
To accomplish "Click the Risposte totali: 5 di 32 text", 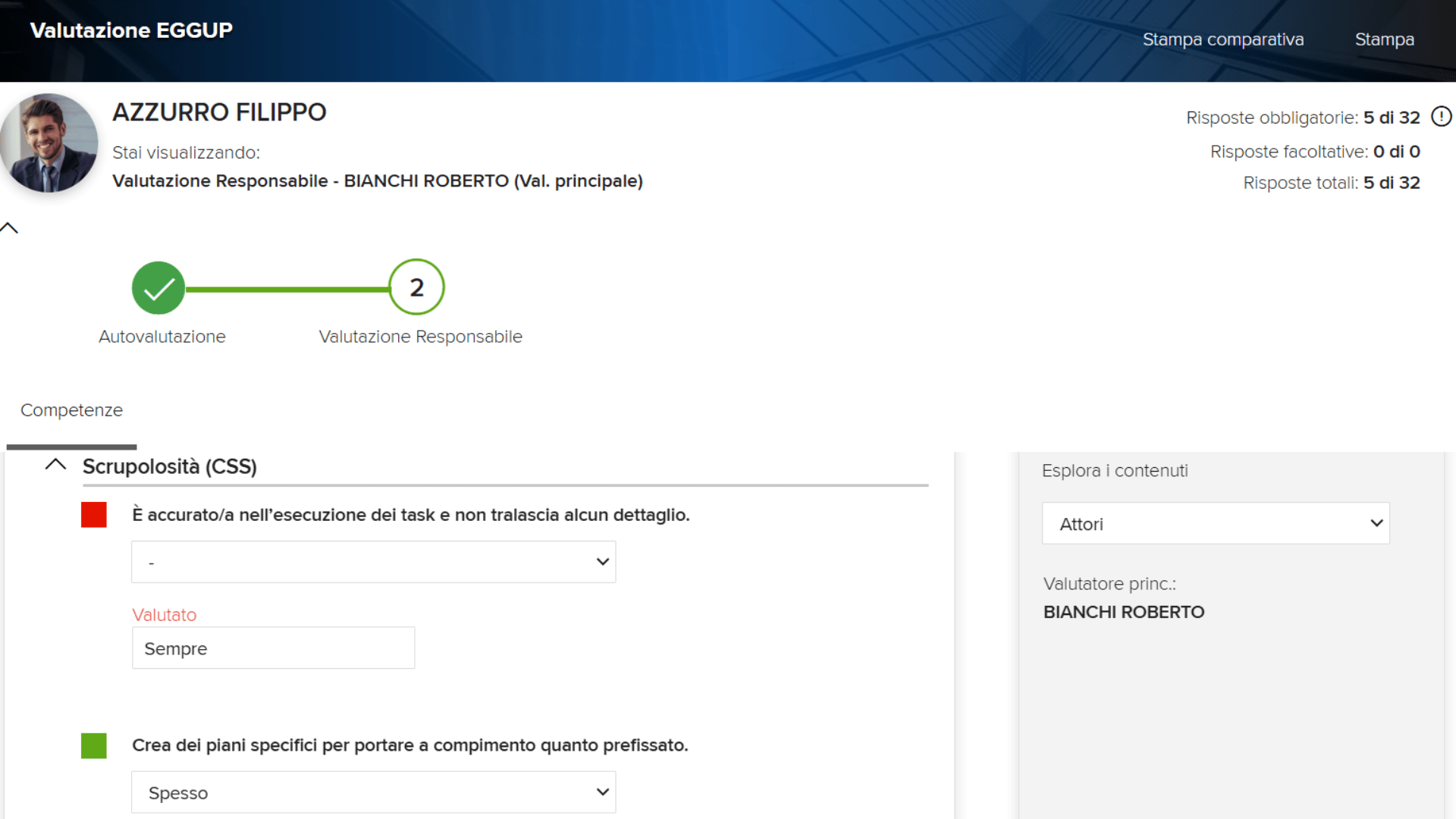I will pyautogui.click(x=1332, y=183).
